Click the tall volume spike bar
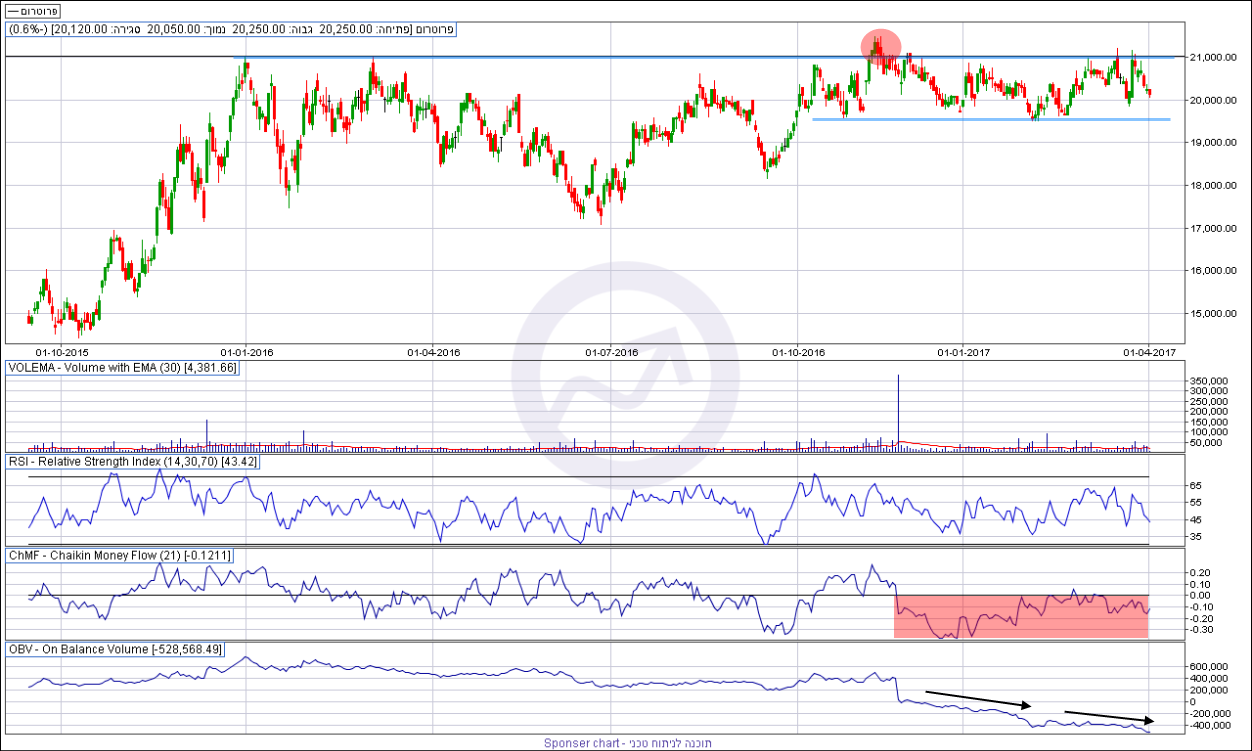Screen dimensions: 1252x751 (x=898, y=410)
